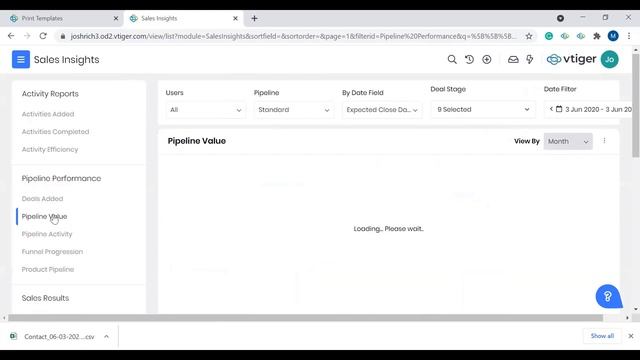640x360 pixels.
Task: Open the Pipeline dropdown showing Standard
Action: [x=294, y=110]
